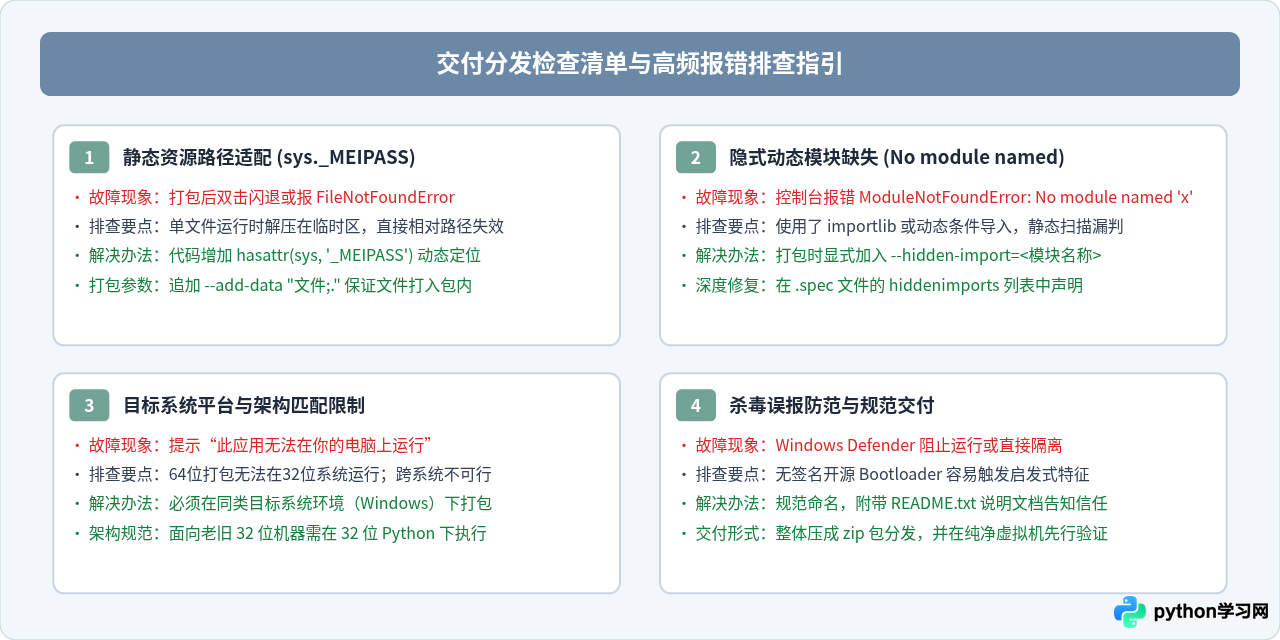Click number badge 3 beside 目标系统平台与架构匹配限制
This screenshot has width=1280, height=640.
tap(89, 405)
